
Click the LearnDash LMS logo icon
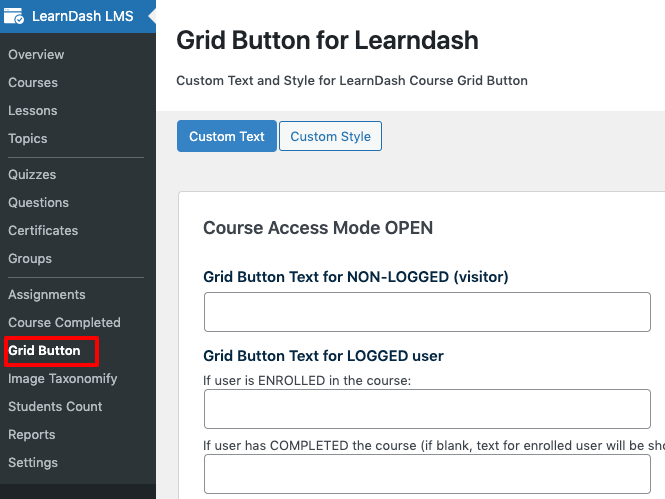click(x=14, y=16)
